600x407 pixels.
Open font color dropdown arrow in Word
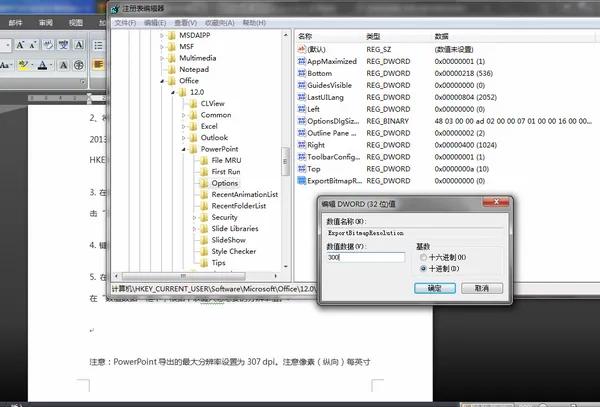[51, 65]
